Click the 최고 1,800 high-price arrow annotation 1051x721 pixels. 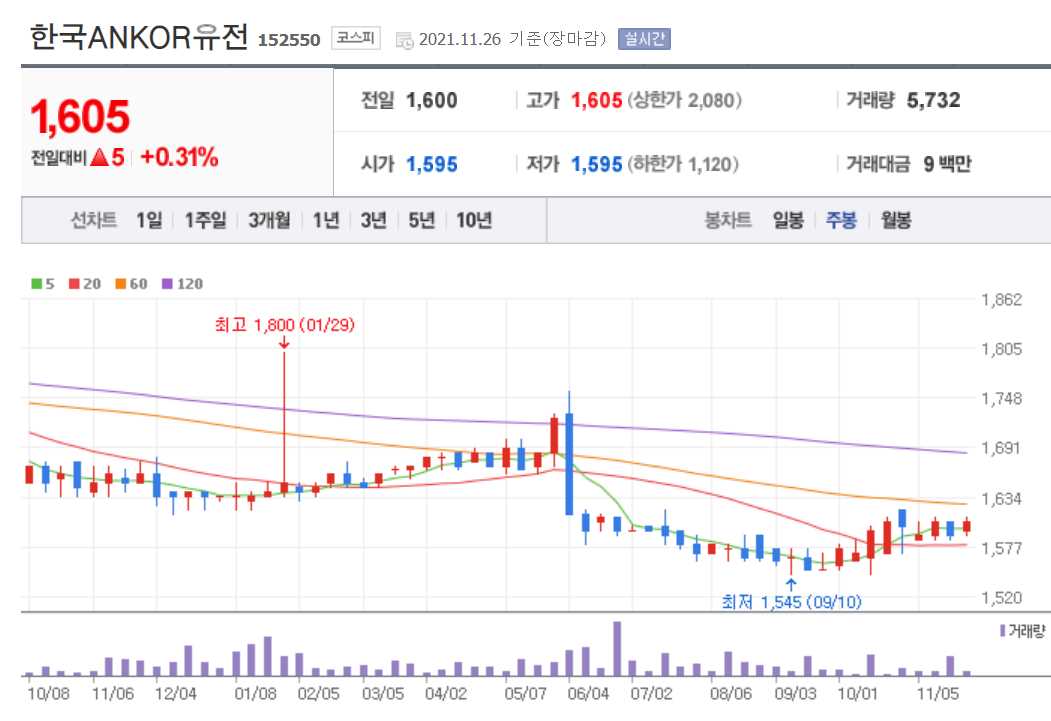click(x=285, y=324)
